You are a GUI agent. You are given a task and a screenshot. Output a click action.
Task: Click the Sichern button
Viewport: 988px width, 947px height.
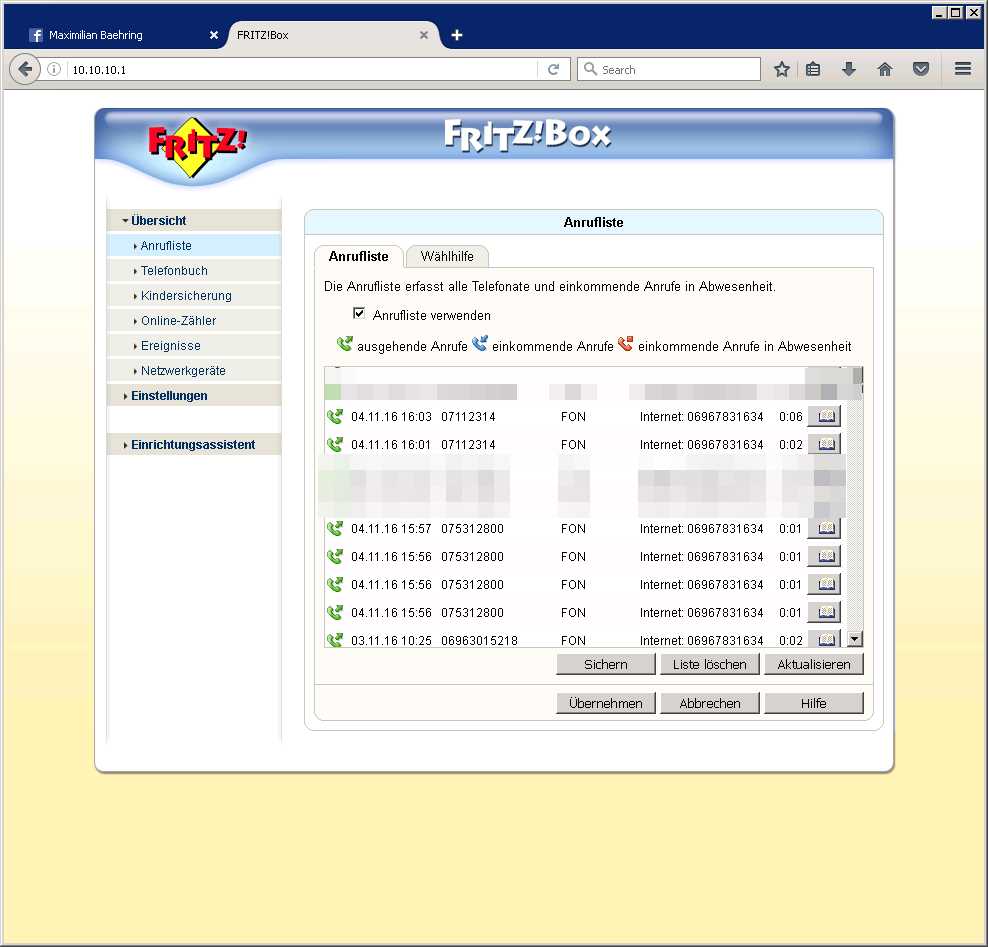click(606, 664)
